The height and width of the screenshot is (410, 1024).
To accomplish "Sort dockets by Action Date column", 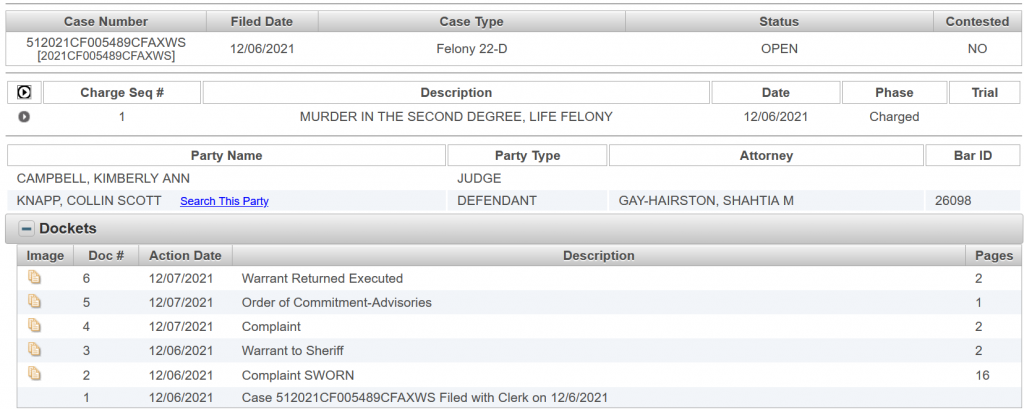I will 184,255.
